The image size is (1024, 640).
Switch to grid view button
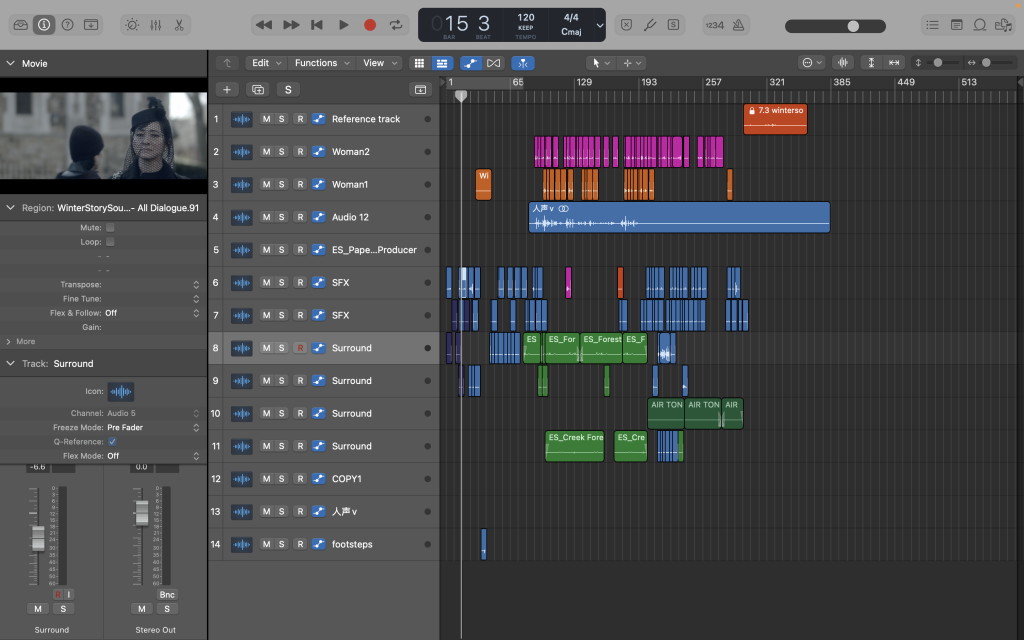click(419, 63)
